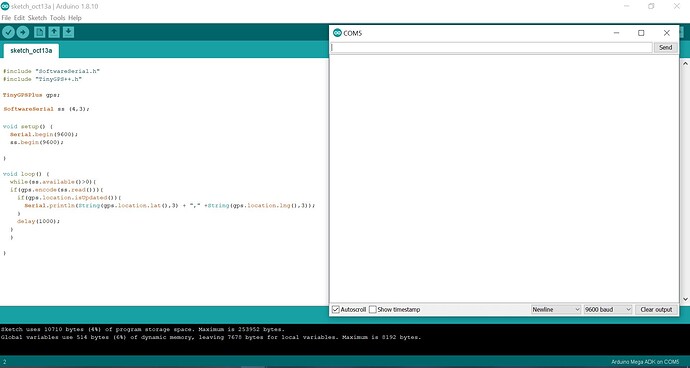Click the Clear output button

point(656,309)
